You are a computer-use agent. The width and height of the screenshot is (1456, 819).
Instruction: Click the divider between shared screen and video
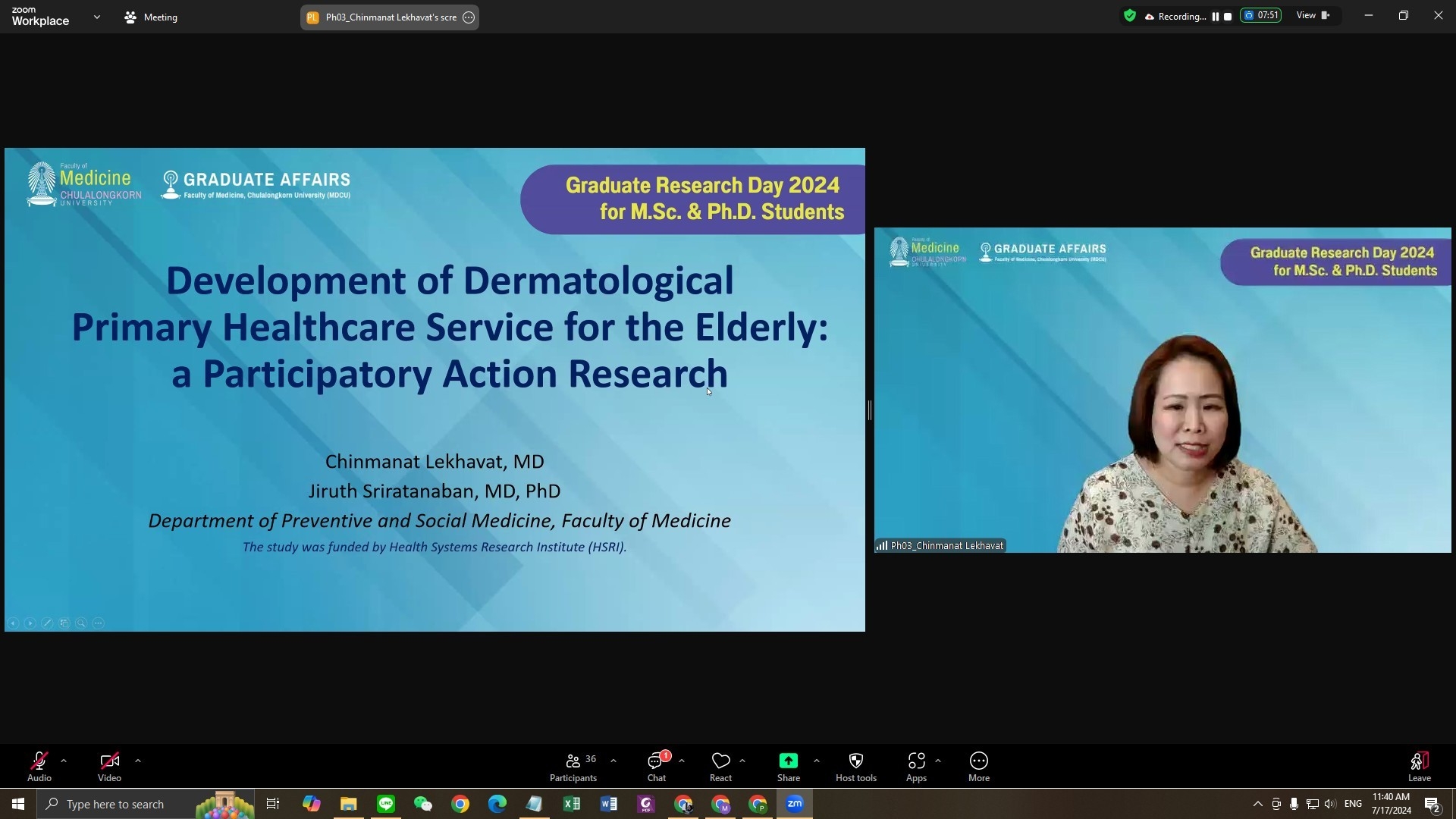click(869, 410)
